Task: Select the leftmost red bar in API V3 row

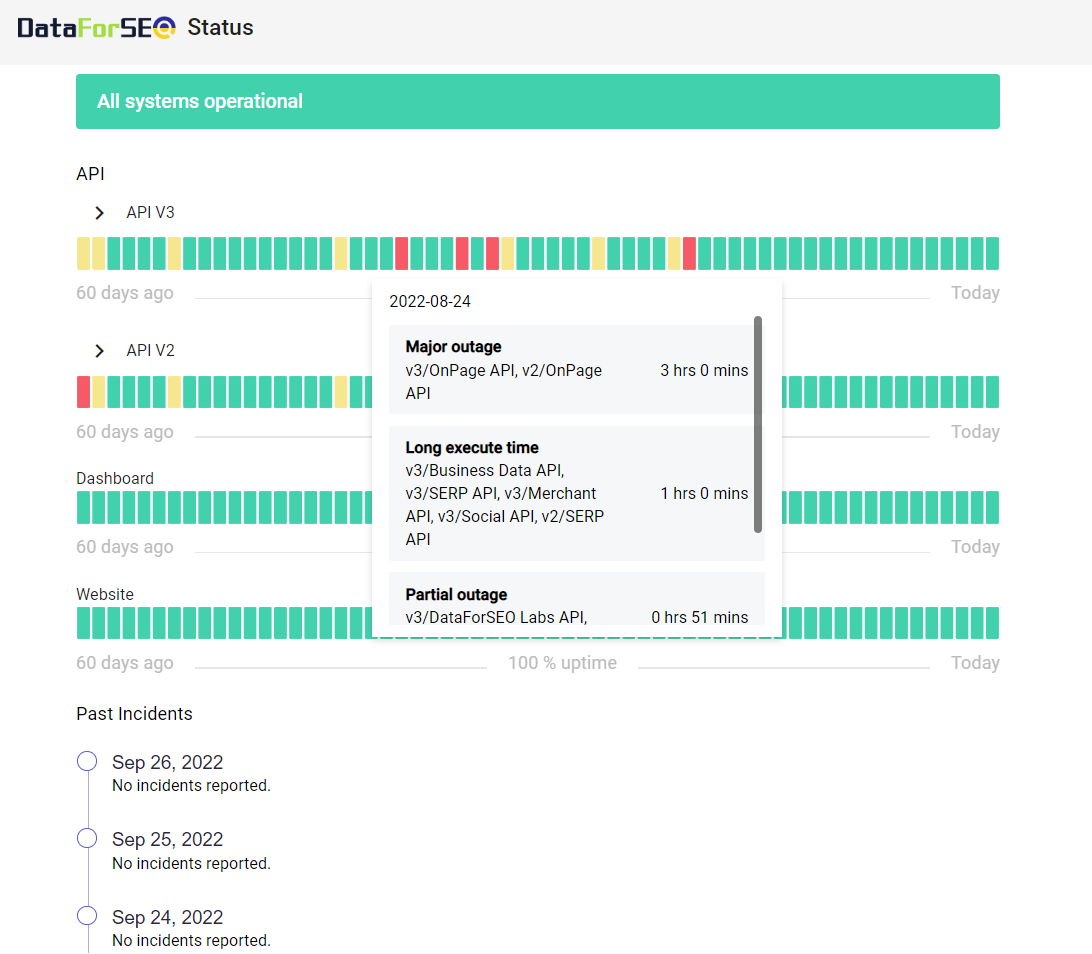Action: click(402, 253)
